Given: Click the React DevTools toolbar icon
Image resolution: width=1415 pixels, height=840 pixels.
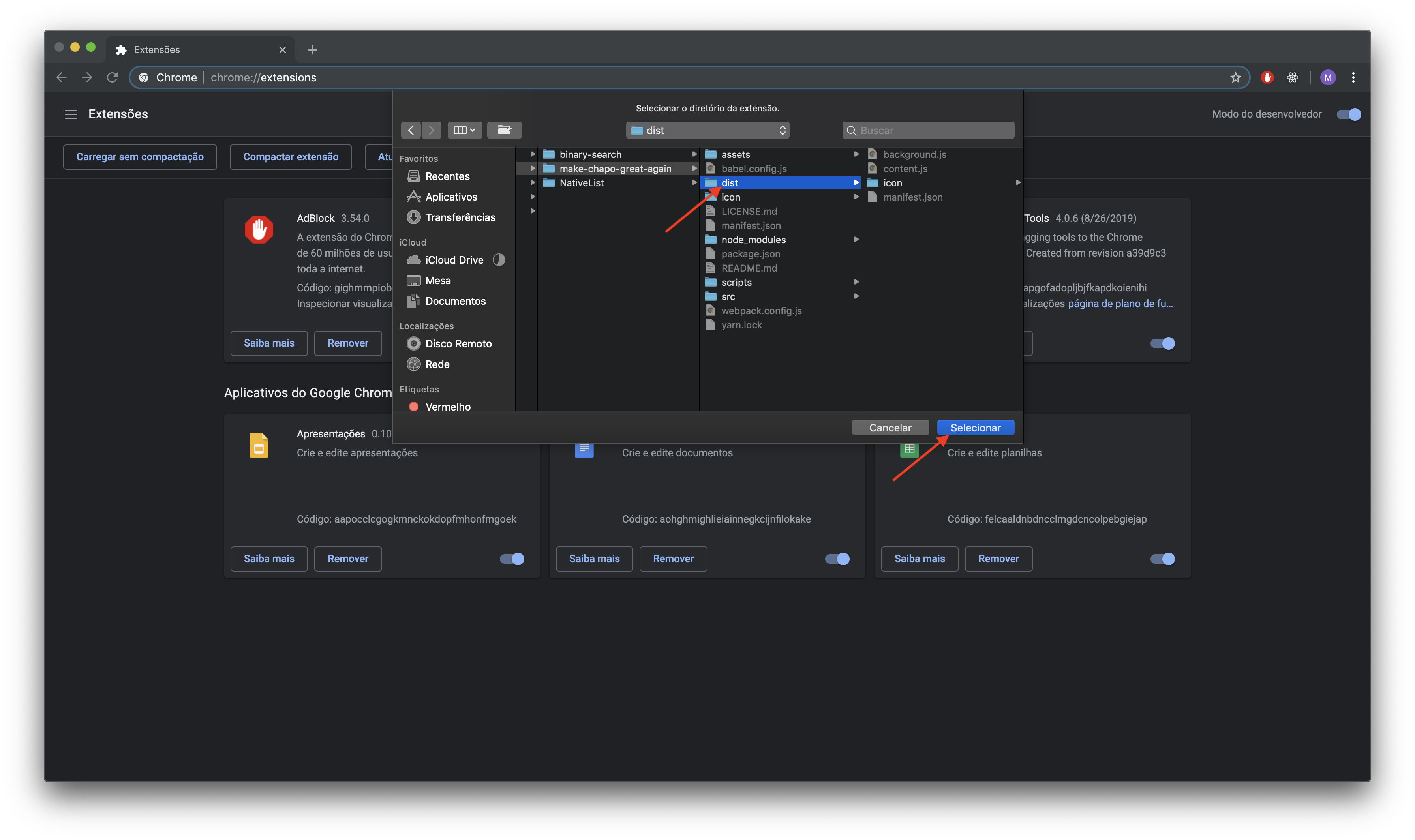Looking at the screenshot, I should click(x=1292, y=77).
